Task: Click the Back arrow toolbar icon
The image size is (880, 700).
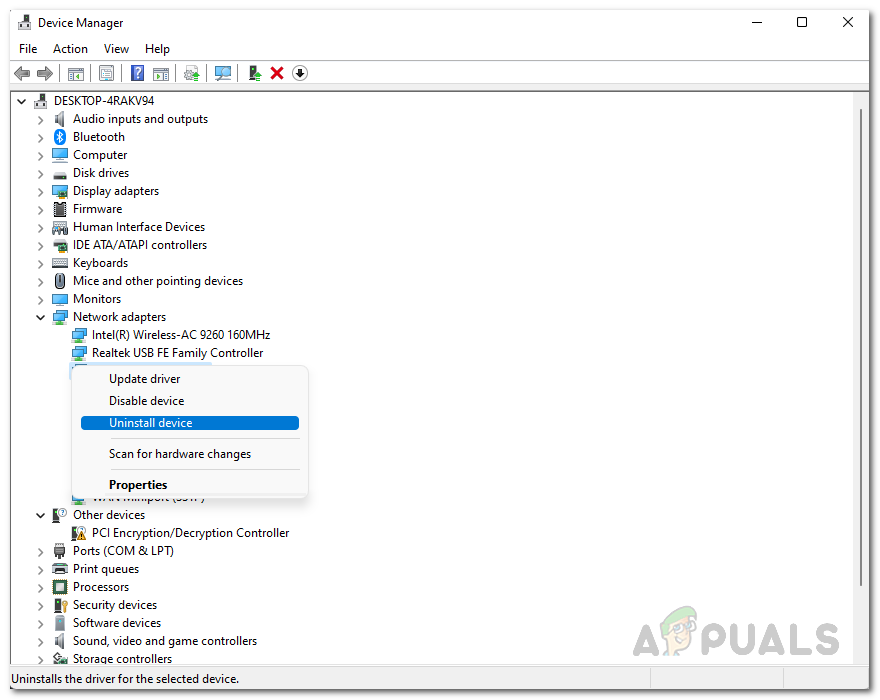Action: pos(22,73)
